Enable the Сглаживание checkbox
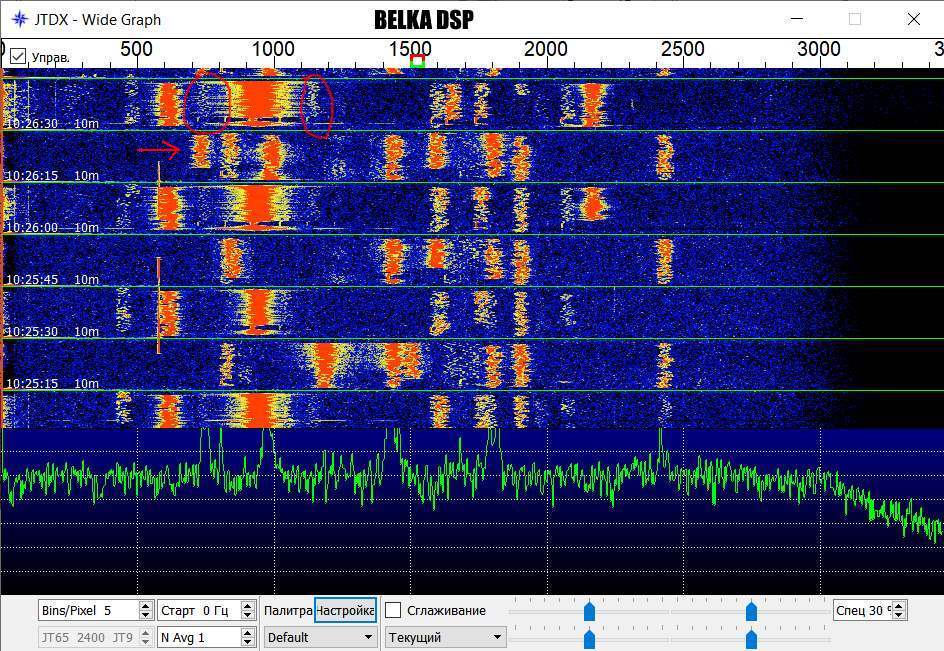Viewport: 944px width, 651px height. coord(393,610)
